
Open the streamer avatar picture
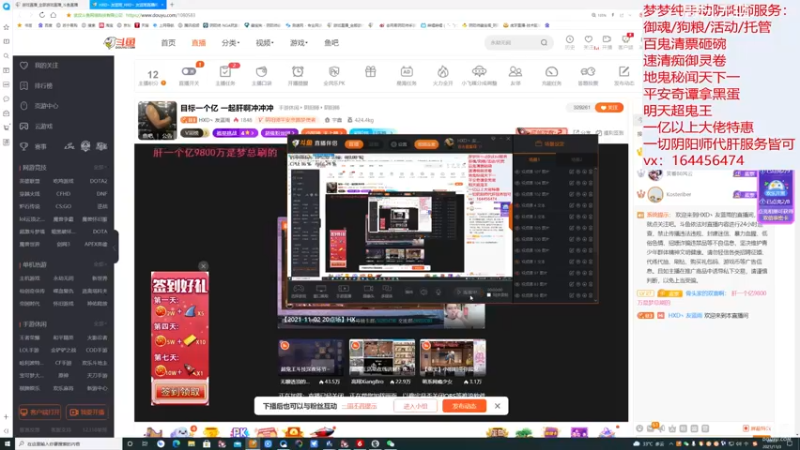pos(157,120)
